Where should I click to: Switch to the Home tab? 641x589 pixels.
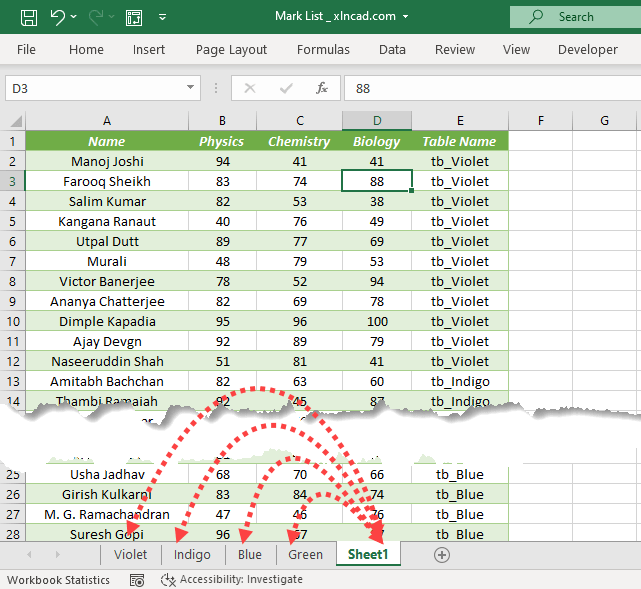click(x=86, y=49)
